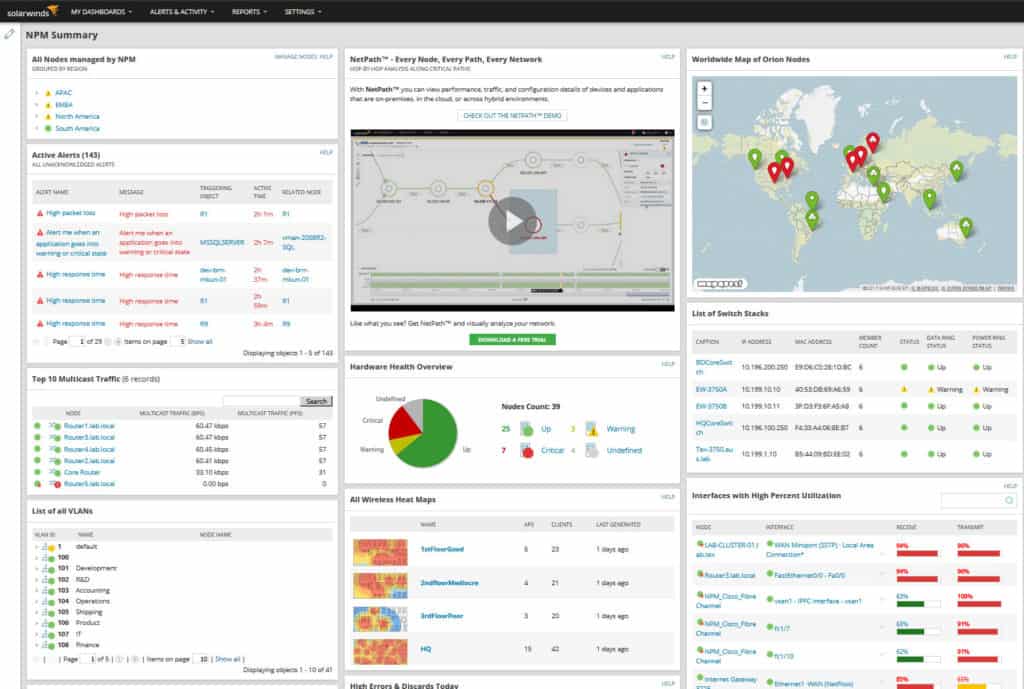Click the yellow VLAN icon for 1 default
This screenshot has height=689, width=1024.
point(47,547)
